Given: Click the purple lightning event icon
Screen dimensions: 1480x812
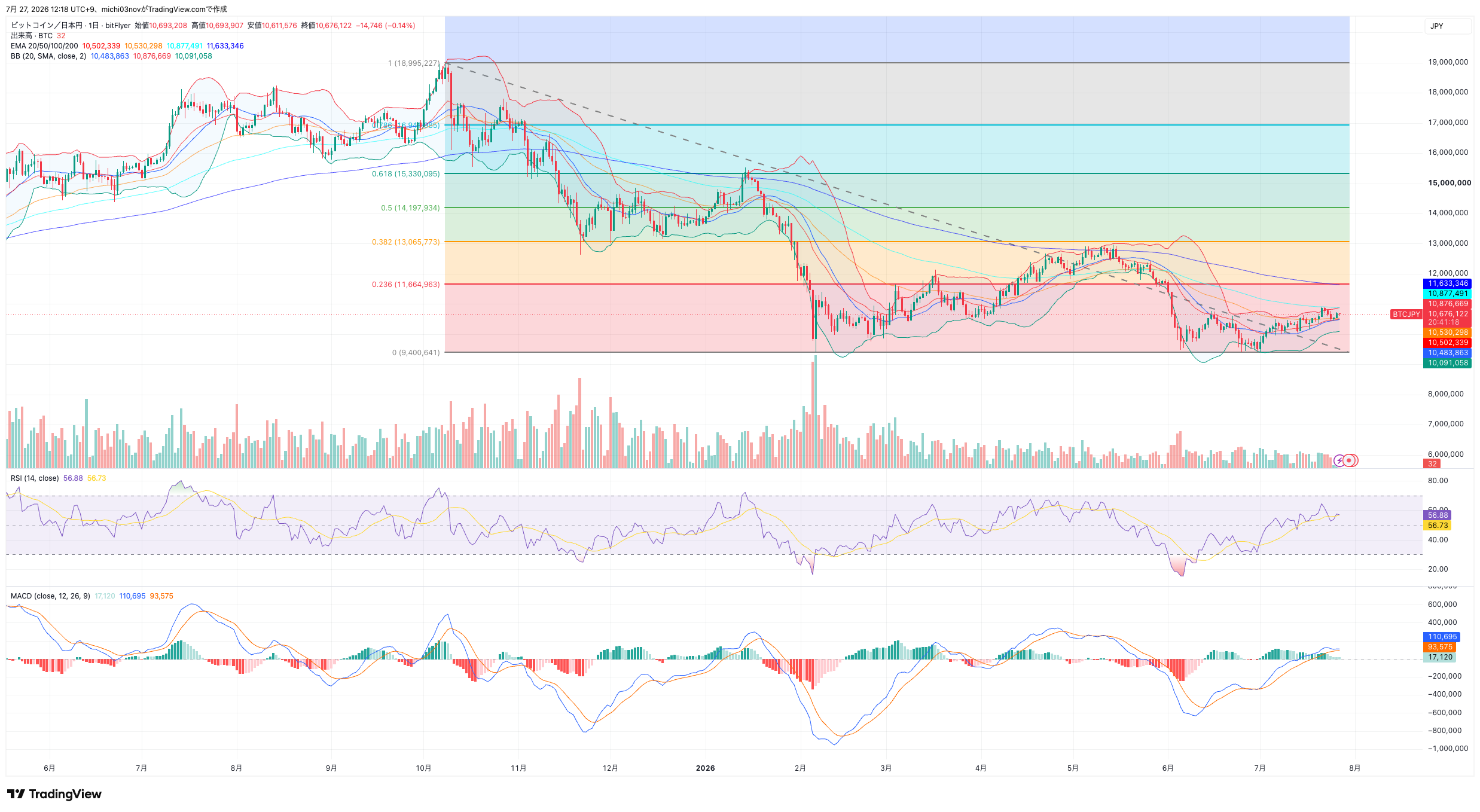Looking at the screenshot, I should [1339, 460].
